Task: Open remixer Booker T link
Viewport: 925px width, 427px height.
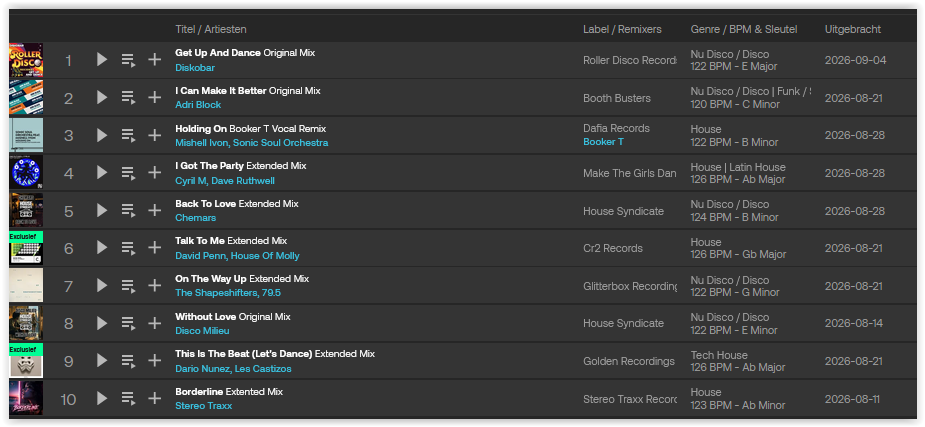Action: (603, 142)
